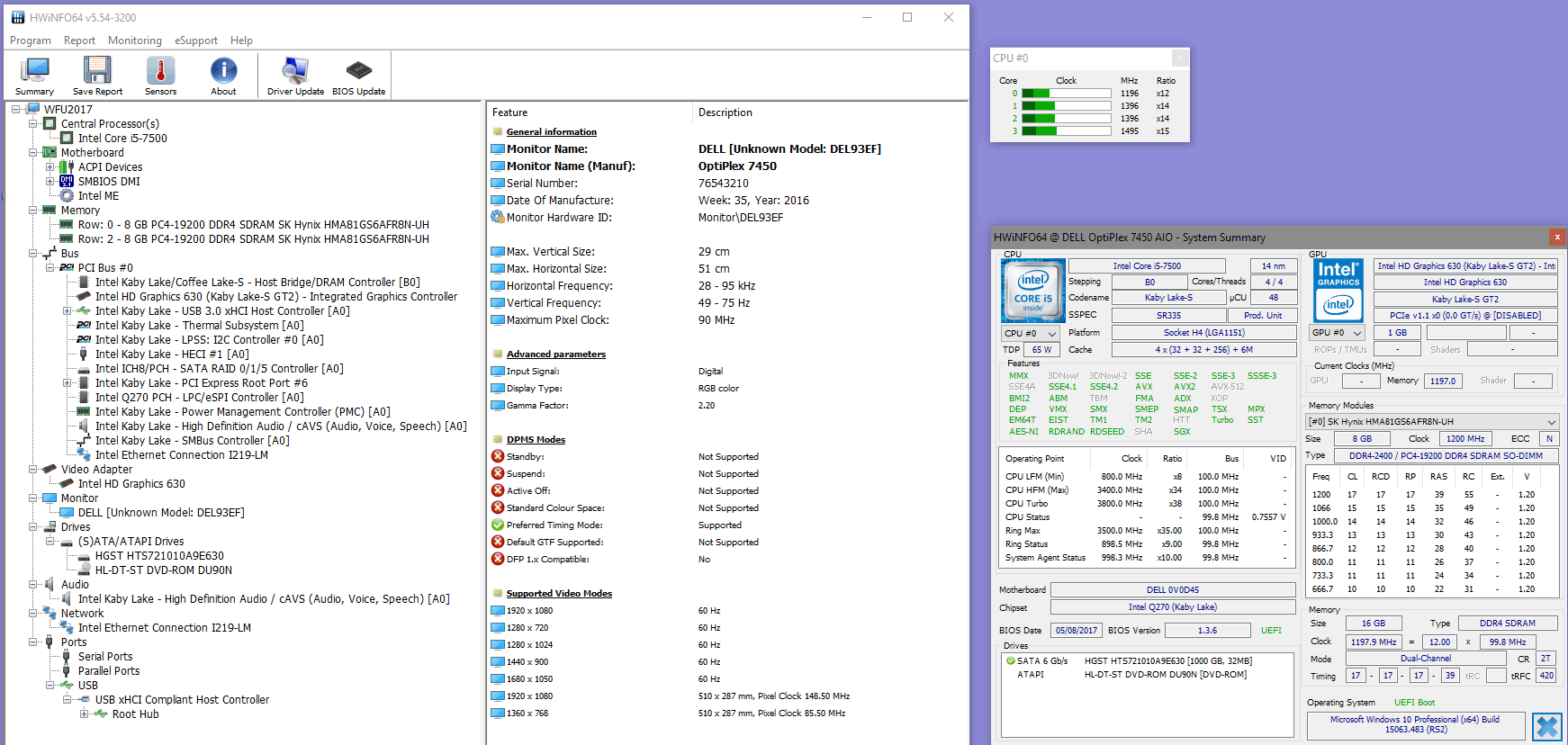
Task: Click Core 3 clock bar in CPU #0 widget
Action: coord(1066,131)
